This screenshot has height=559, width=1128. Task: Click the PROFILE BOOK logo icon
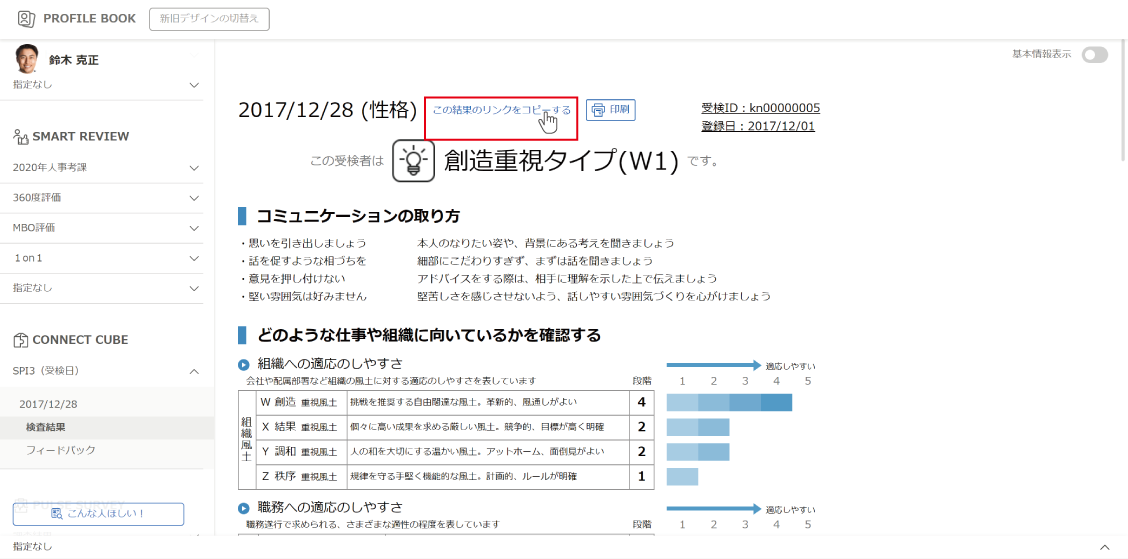pos(26,19)
